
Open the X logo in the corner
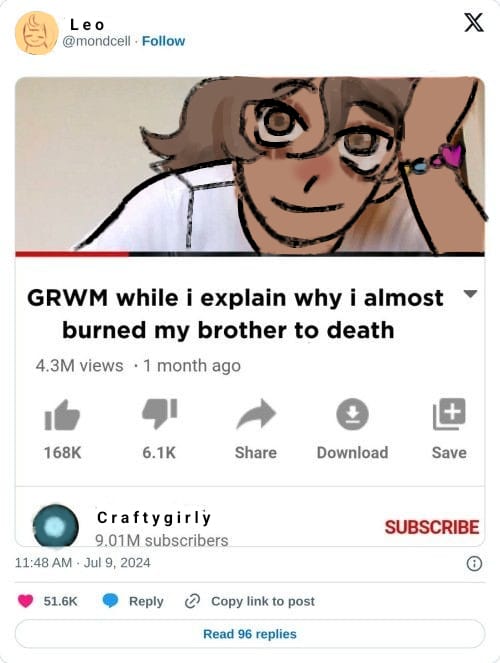click(474, 22)
